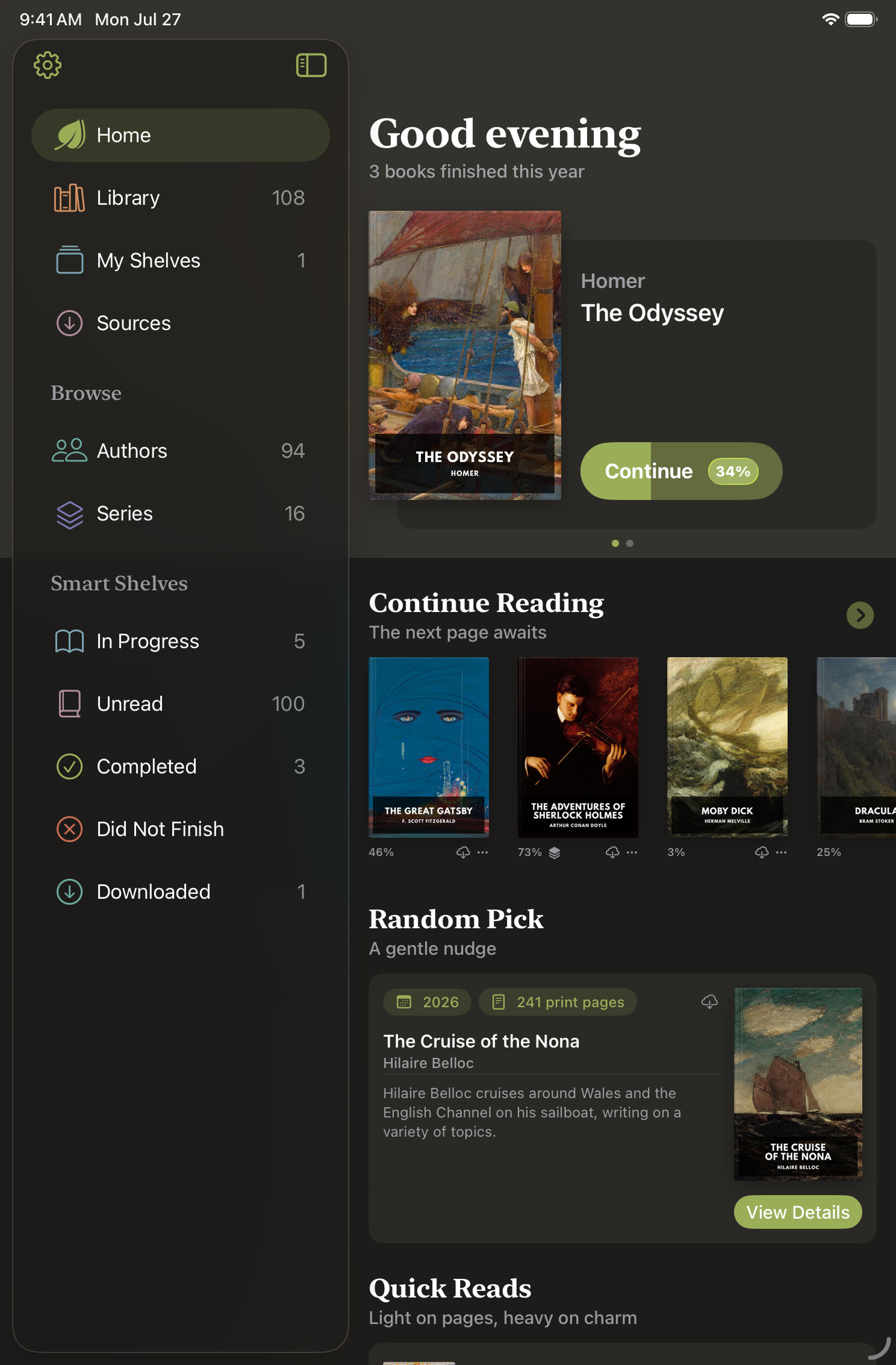896x1365 pixels.
Task: Open The Cruise of the Nona cover
Action: click(x=798, y=1084)
